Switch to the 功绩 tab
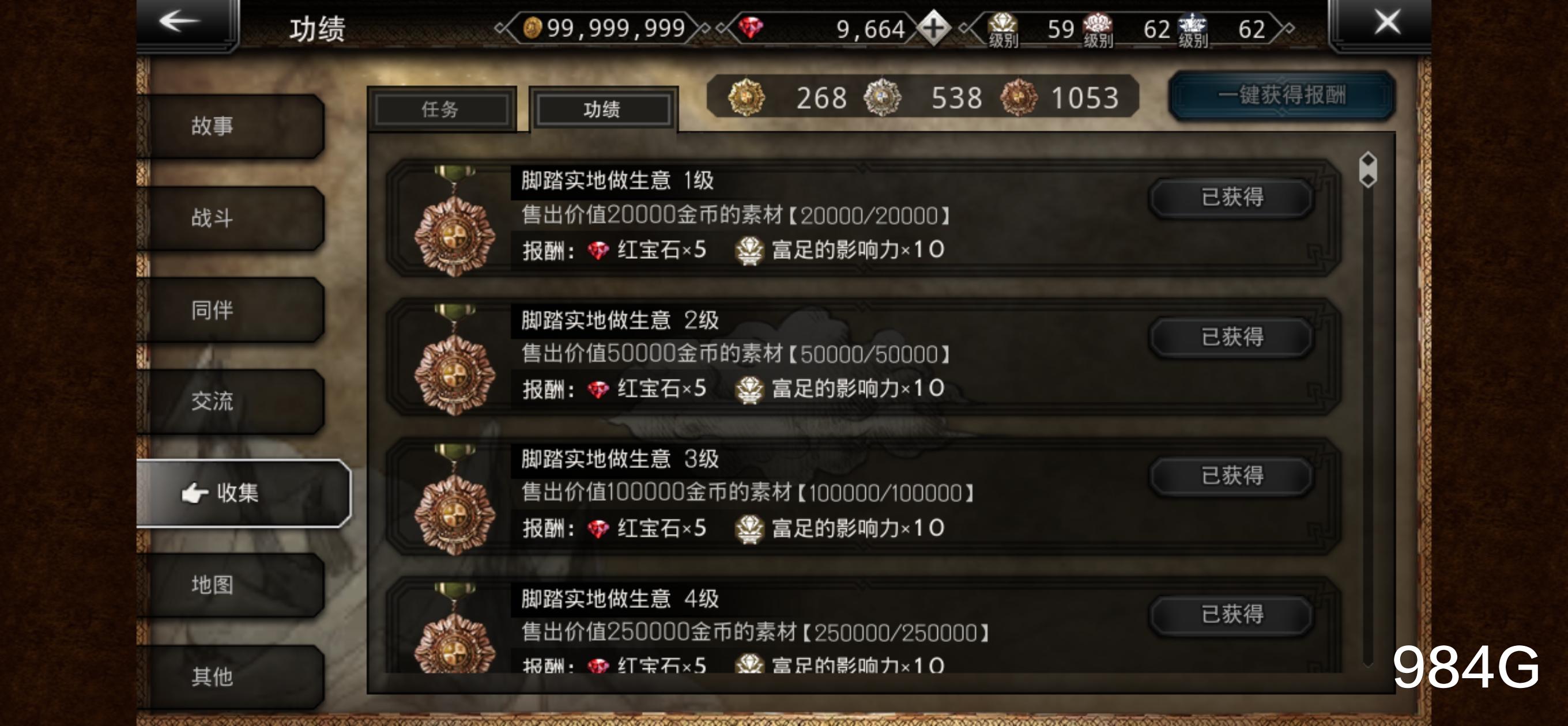This screenshot has width=1568, height=726. click(x=602, y=109)
